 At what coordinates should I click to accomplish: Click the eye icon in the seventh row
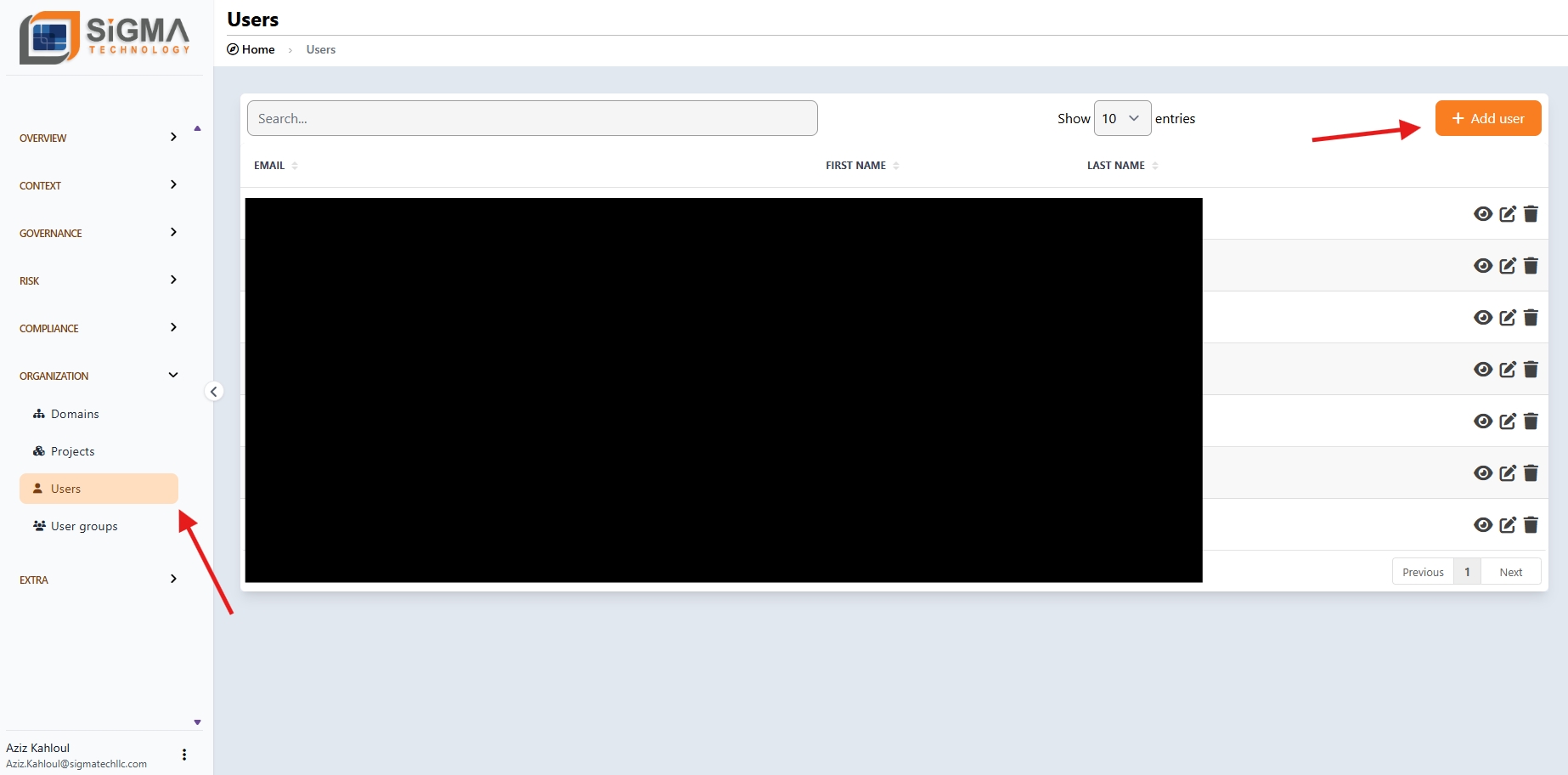pyautogui.click(x=1483, y=525)
